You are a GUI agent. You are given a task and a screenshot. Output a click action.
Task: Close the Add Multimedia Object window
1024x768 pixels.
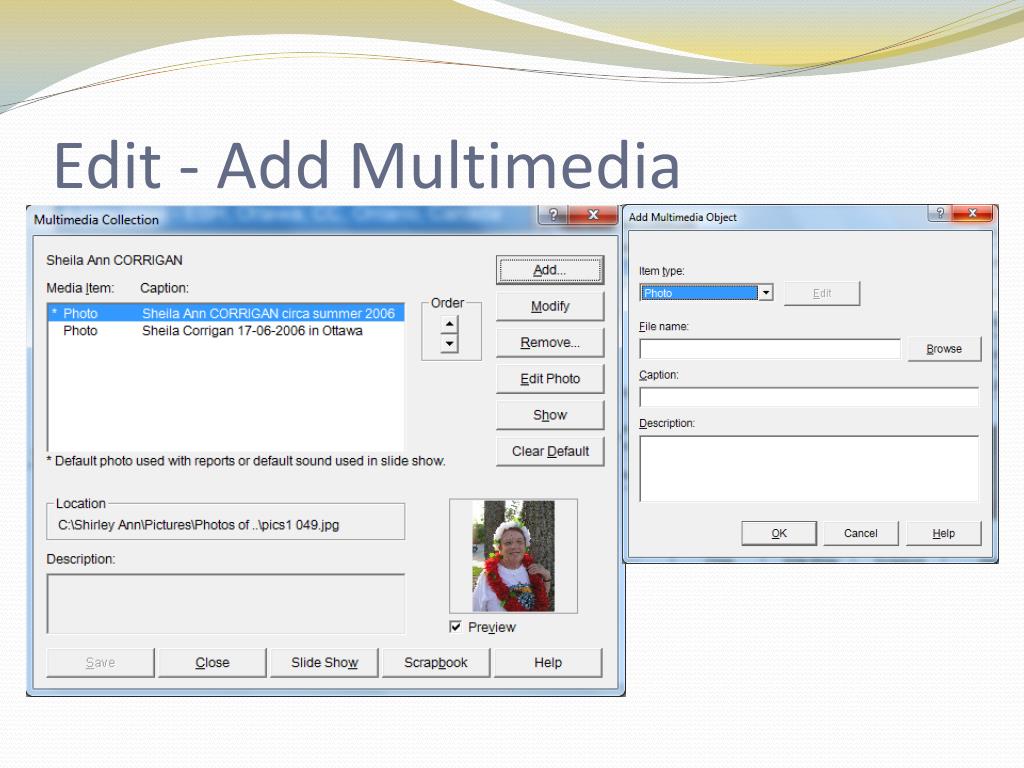972,214
